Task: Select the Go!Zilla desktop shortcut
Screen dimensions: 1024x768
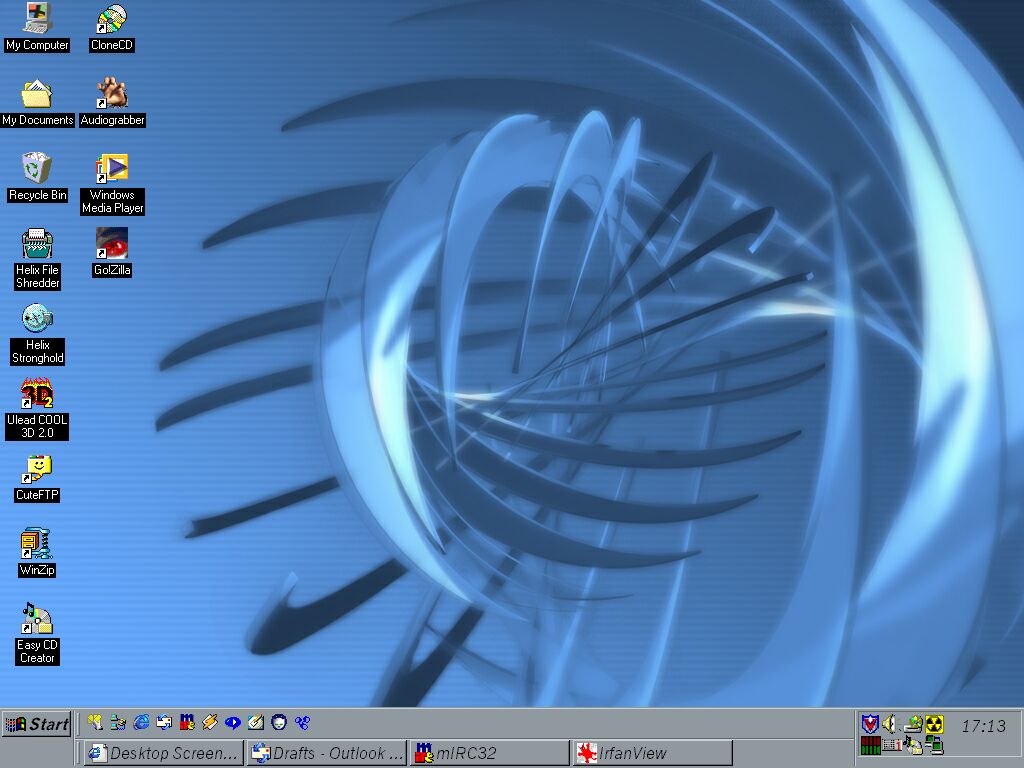Action: [112, 244]
